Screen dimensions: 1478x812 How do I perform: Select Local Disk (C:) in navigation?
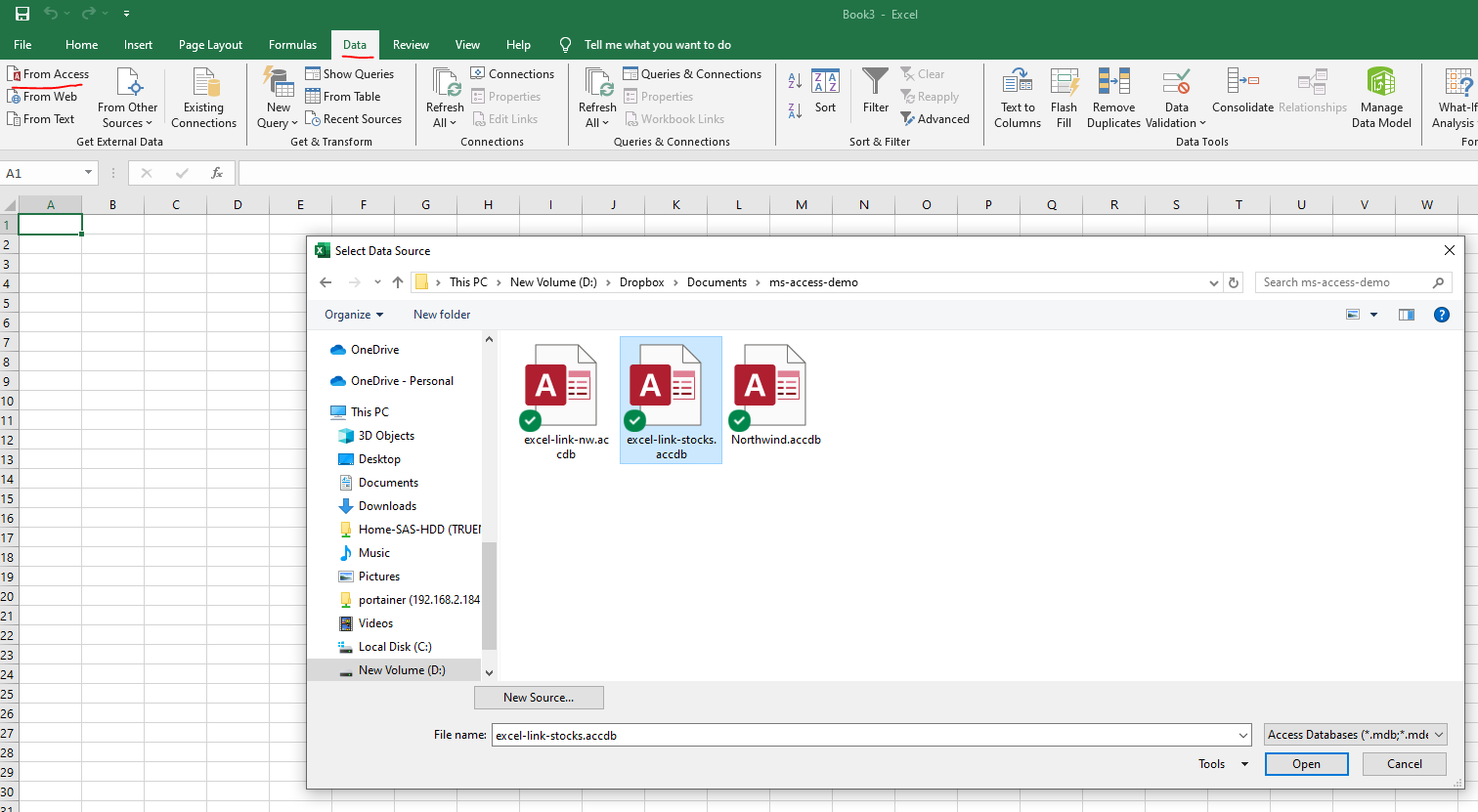click(x=395, y=647)
